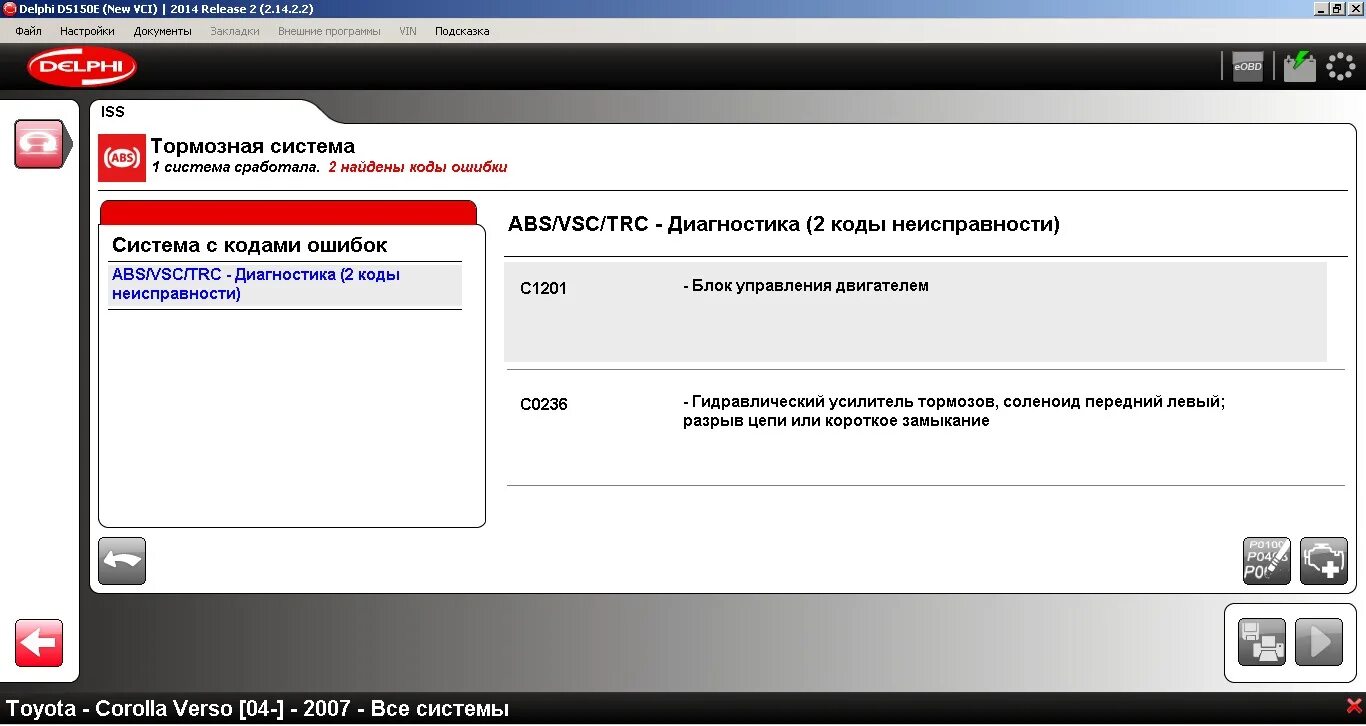The width and height of the screenshot is (1366, 726).
Task: Minimize the Delphi DS150E window
Action: point(1320,8)
